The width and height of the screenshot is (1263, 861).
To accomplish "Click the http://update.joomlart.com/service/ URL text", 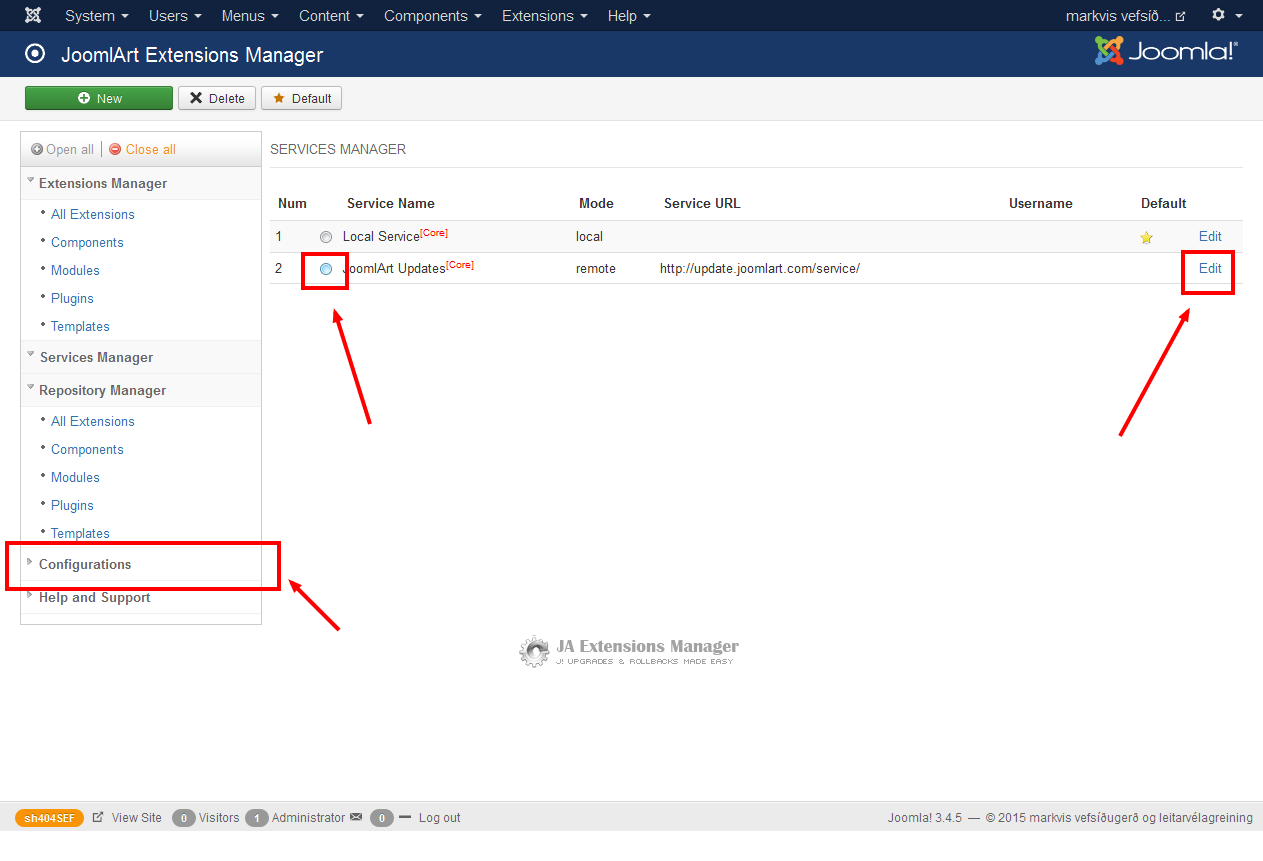I will 759,268.
